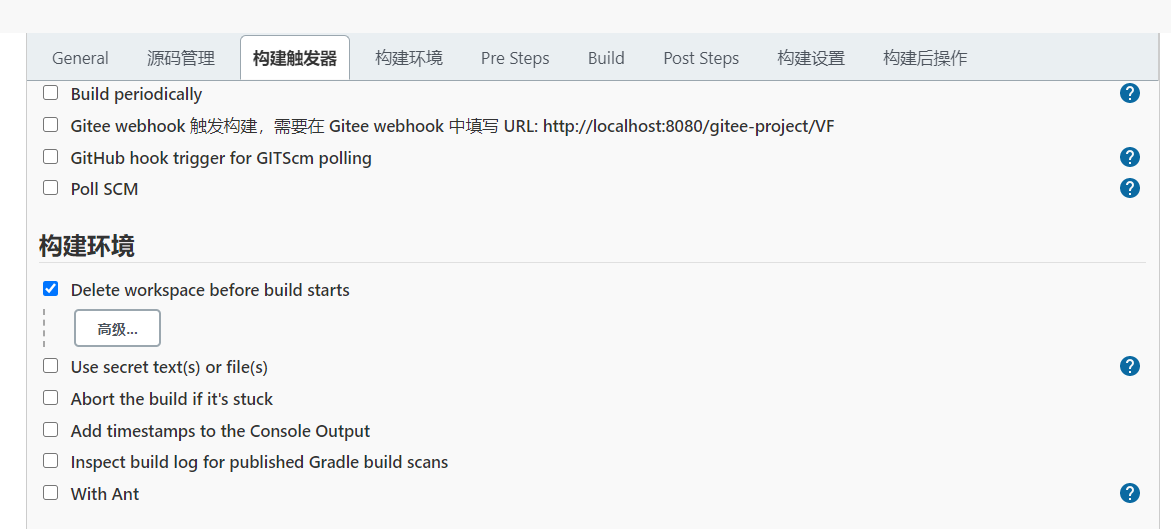Expand the 高级... advanced options
The width and height of the screenshot is (1171, 529).
pos(117,329)
